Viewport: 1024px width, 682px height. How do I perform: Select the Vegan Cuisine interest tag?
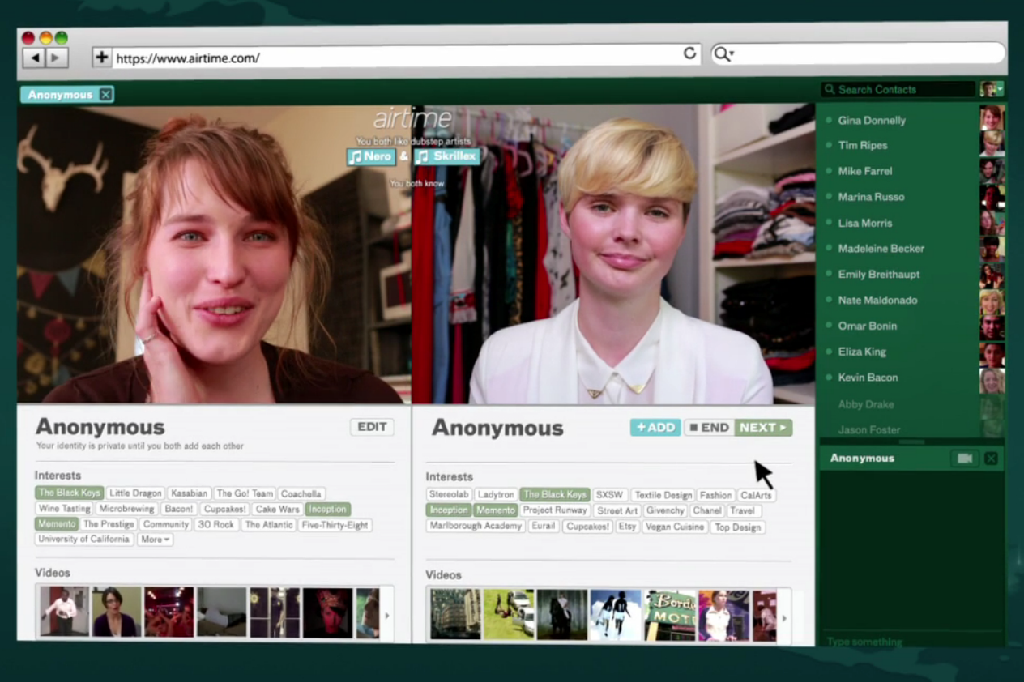coord(675,527)
